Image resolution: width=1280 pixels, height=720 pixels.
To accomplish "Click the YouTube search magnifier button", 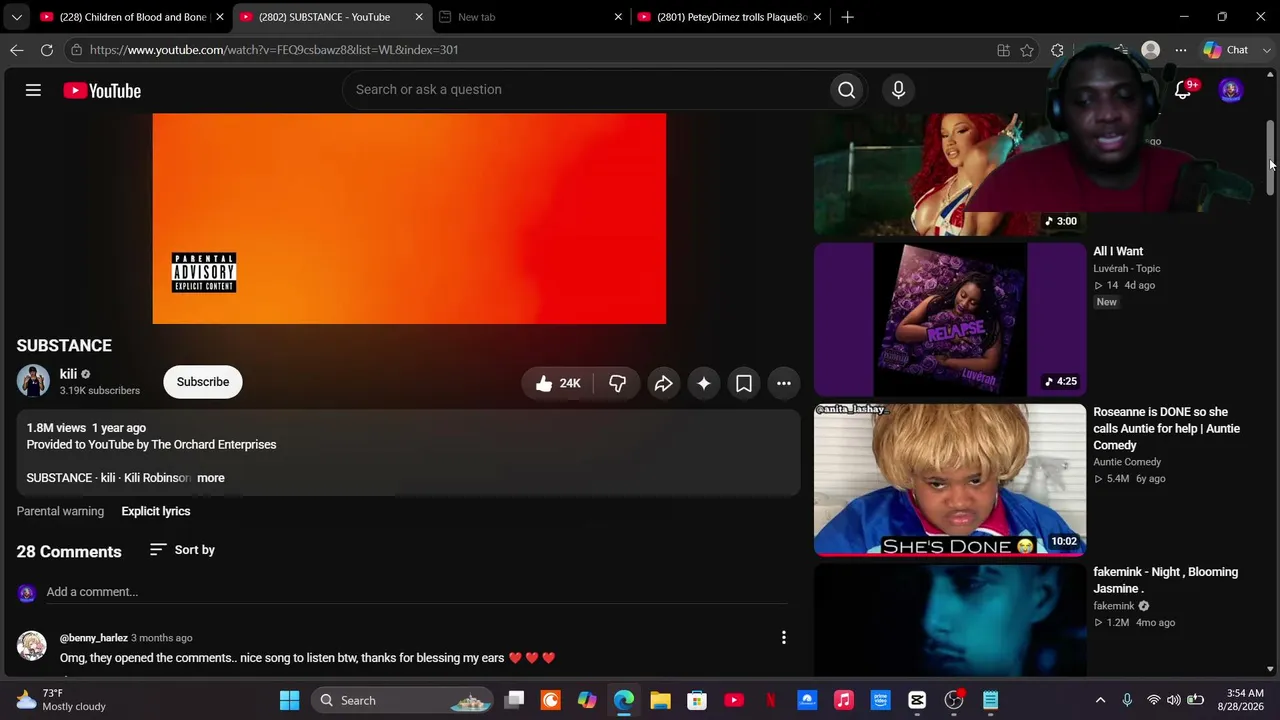I will tap(846, 90).
